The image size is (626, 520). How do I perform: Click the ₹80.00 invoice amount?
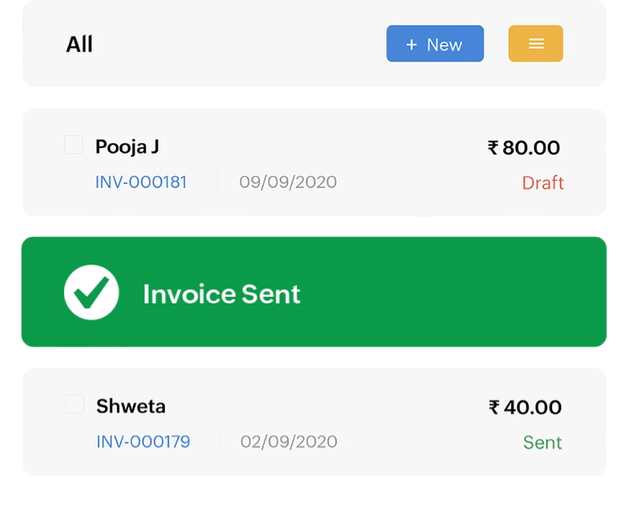(x=523, y=147)
